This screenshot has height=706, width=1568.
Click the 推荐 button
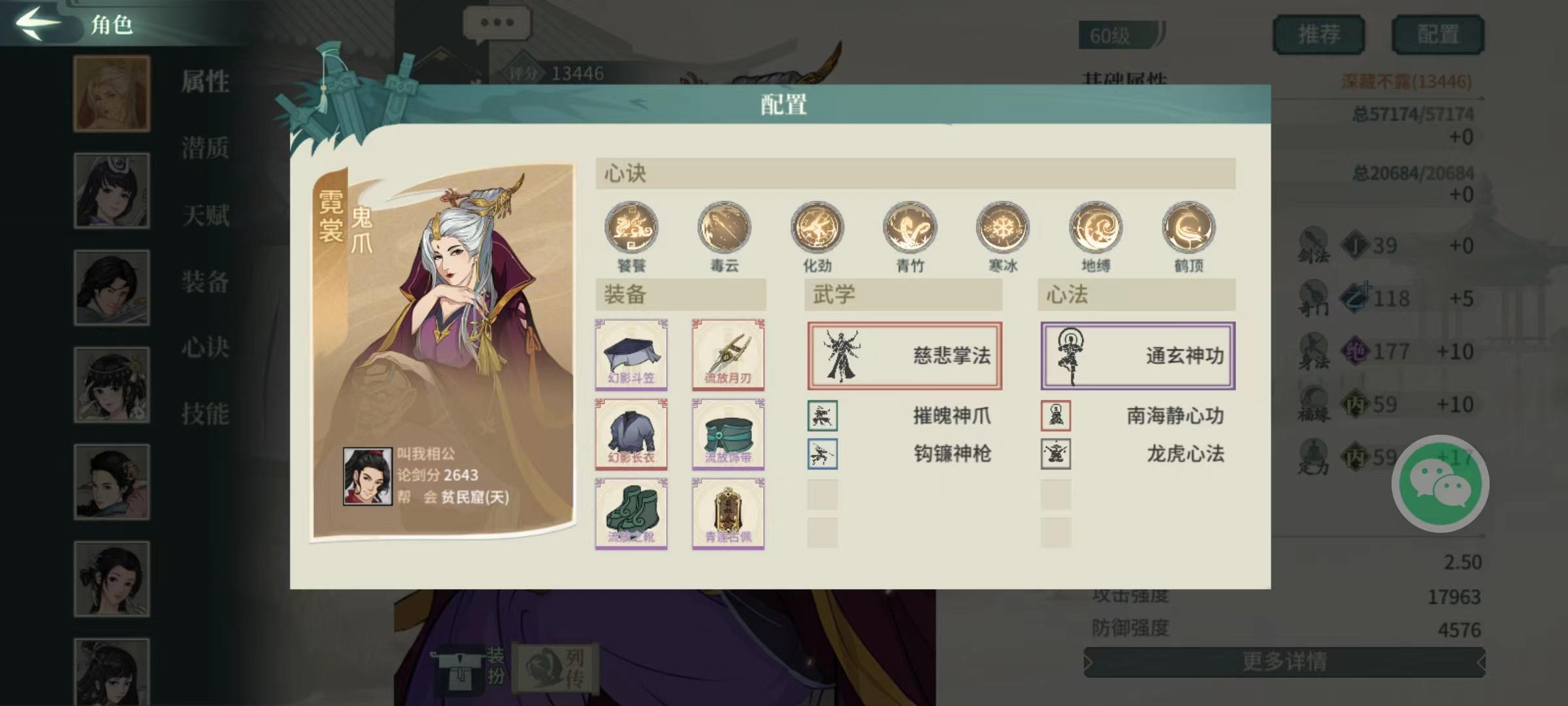[1318, 34]
